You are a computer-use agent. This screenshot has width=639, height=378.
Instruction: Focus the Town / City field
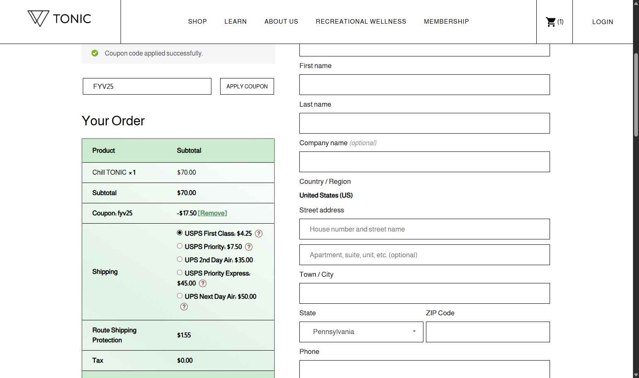(x=424, y=293)
